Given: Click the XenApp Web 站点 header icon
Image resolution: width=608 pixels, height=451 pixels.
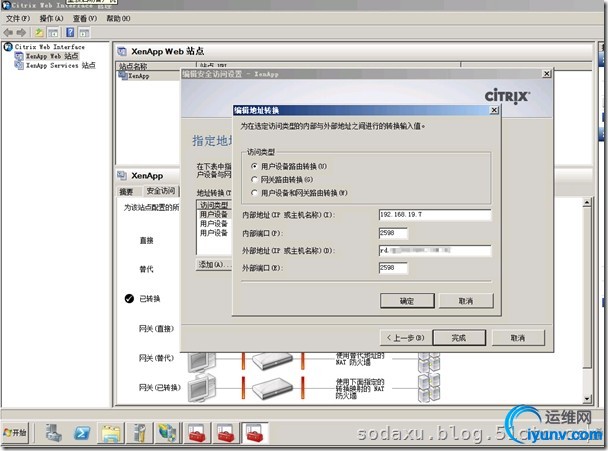Looking at the screenshot, I should (122, 51).
